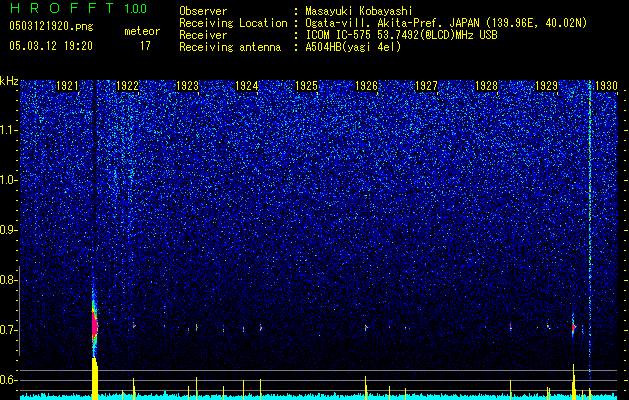The image size is (629, 400).
Task: Click the 1925 time marker
Action: pyautogui.click(x=306, y=86)
